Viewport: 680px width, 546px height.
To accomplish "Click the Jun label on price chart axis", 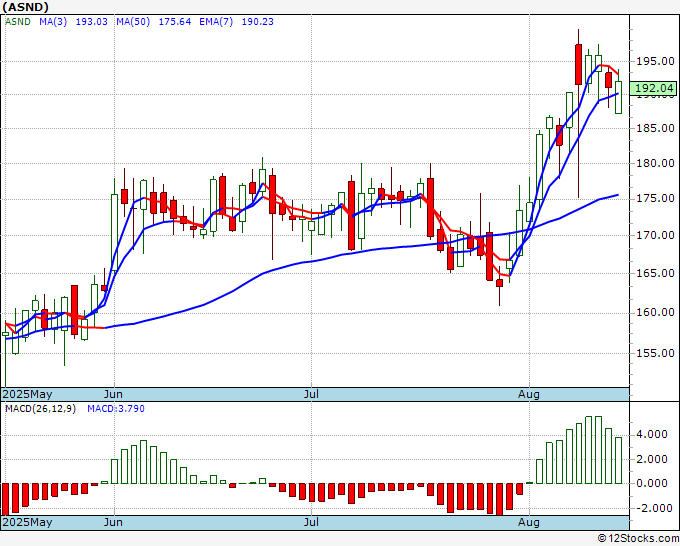I will (x=114, y=394).
